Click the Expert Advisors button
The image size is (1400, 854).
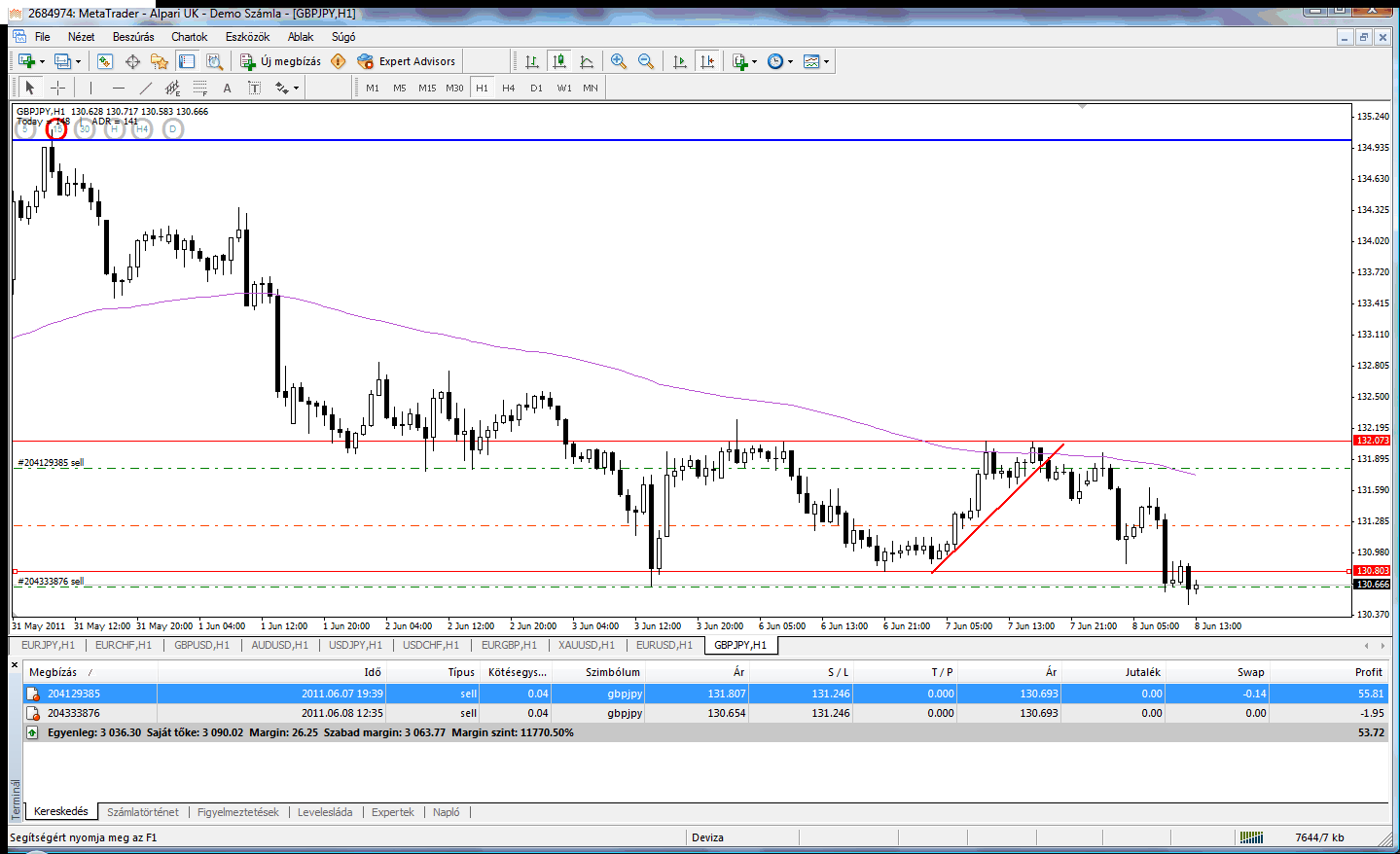(407, 61)
